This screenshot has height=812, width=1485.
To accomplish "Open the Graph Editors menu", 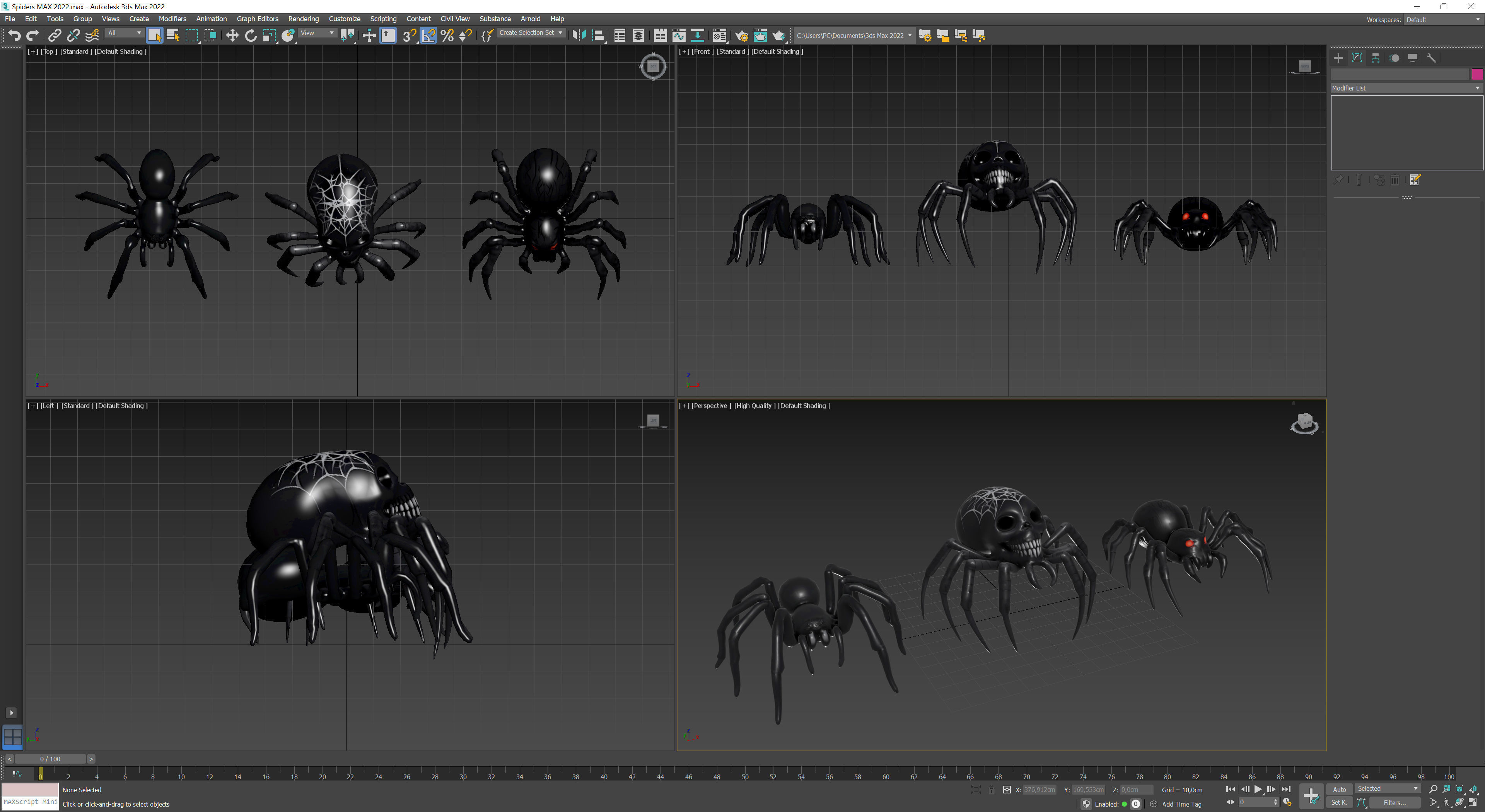I will click(257, 19).
